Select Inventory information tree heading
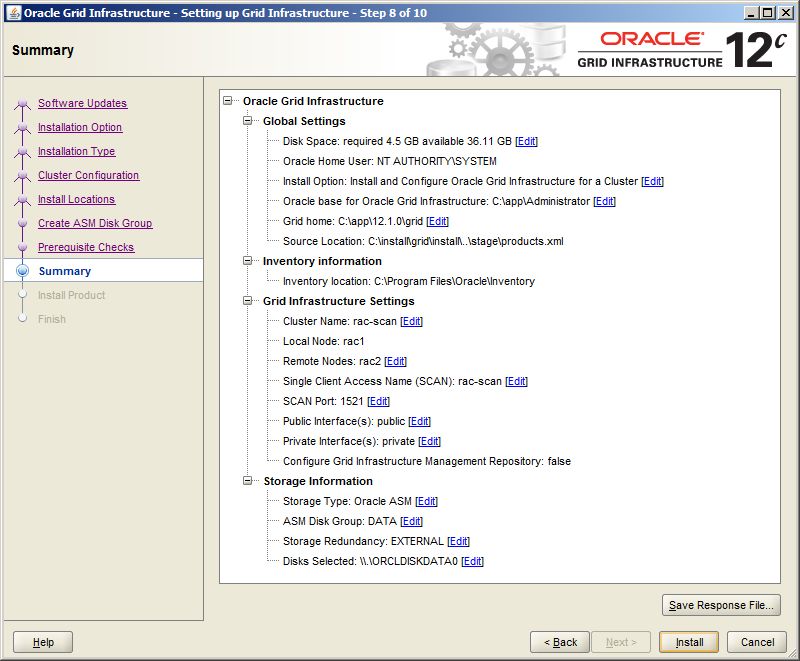The width and height of the screenshot is (800, 661). 322,261
